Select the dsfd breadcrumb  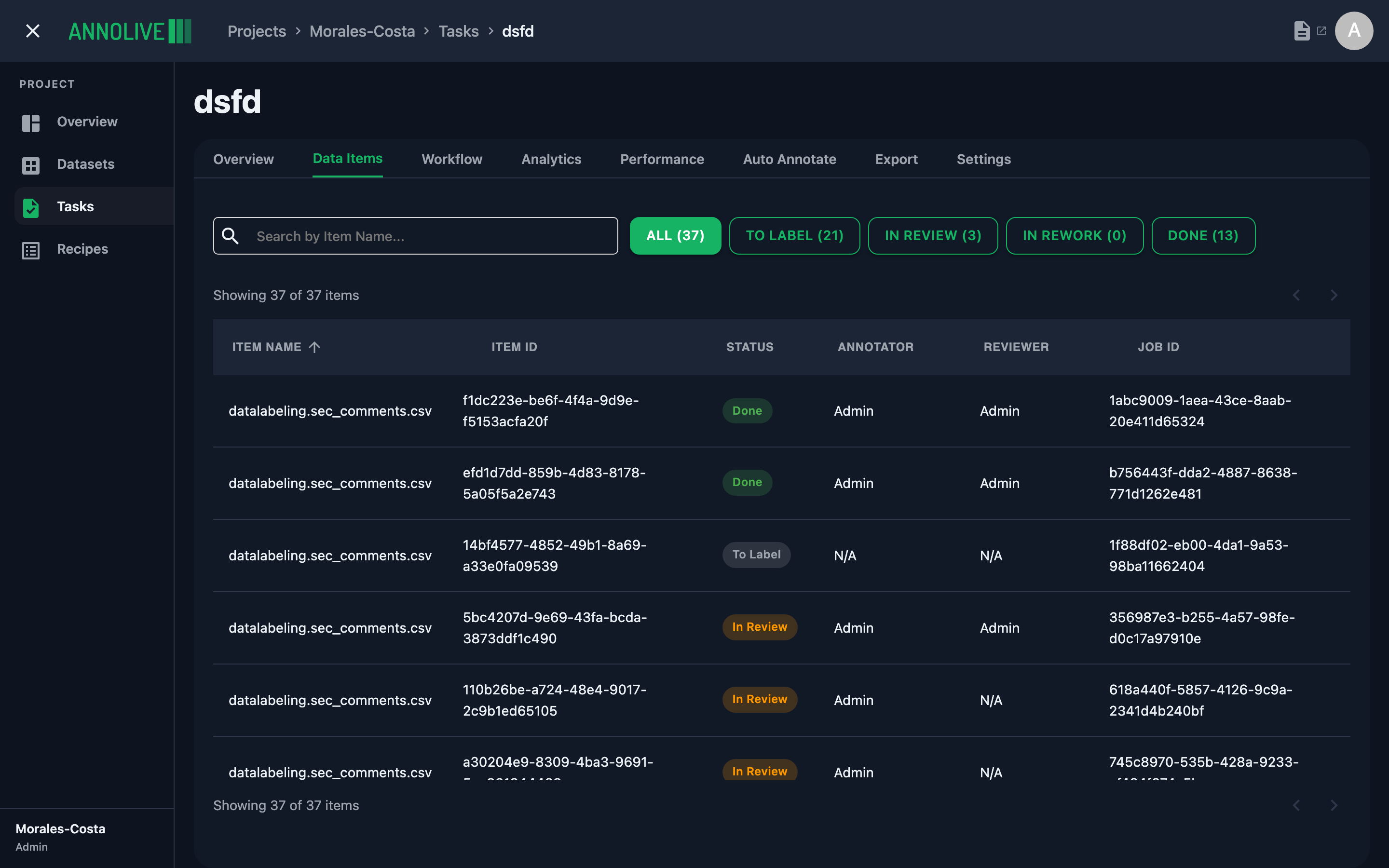click(517, 31)
